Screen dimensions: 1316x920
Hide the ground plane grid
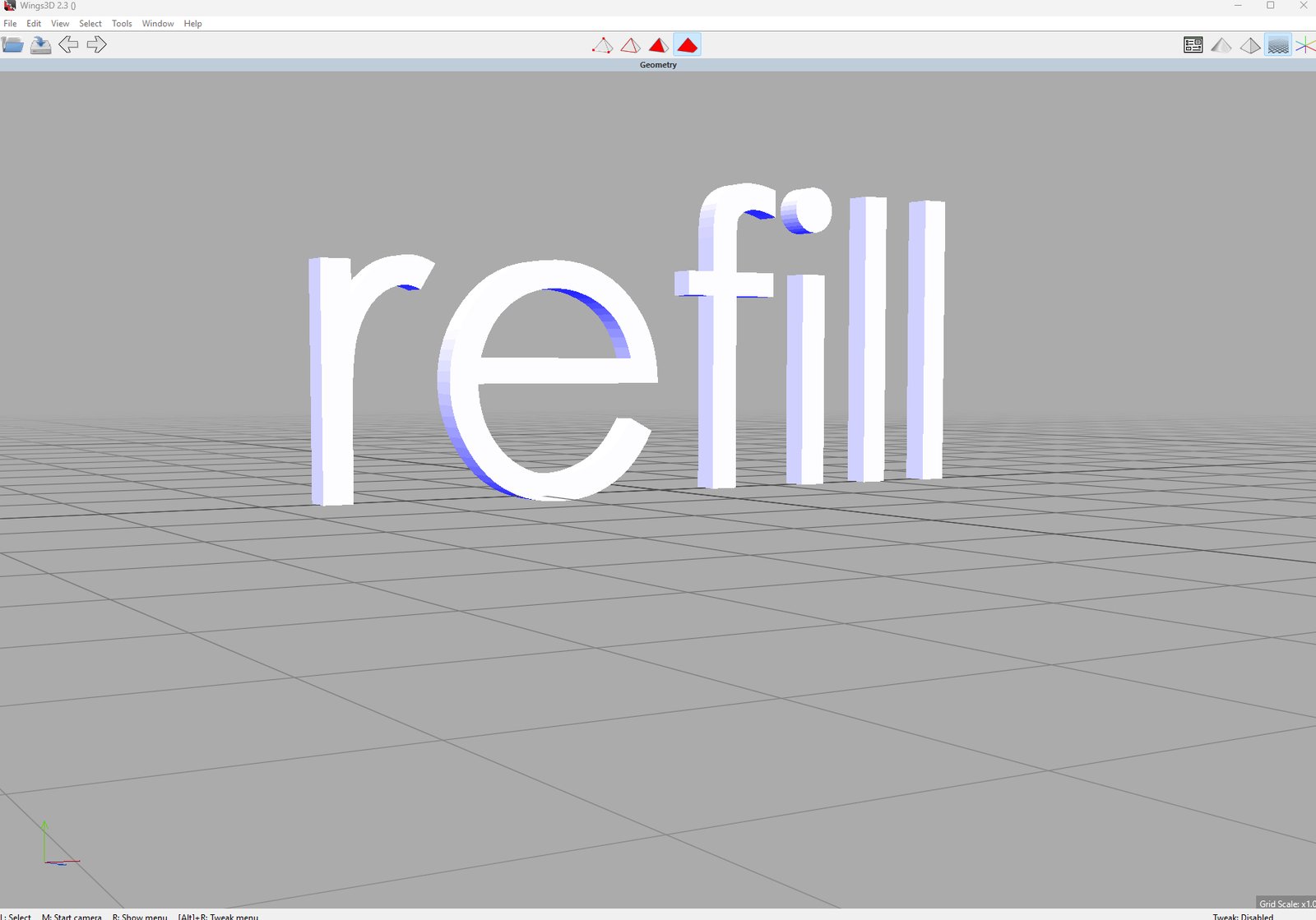[x=1277, y=45]
